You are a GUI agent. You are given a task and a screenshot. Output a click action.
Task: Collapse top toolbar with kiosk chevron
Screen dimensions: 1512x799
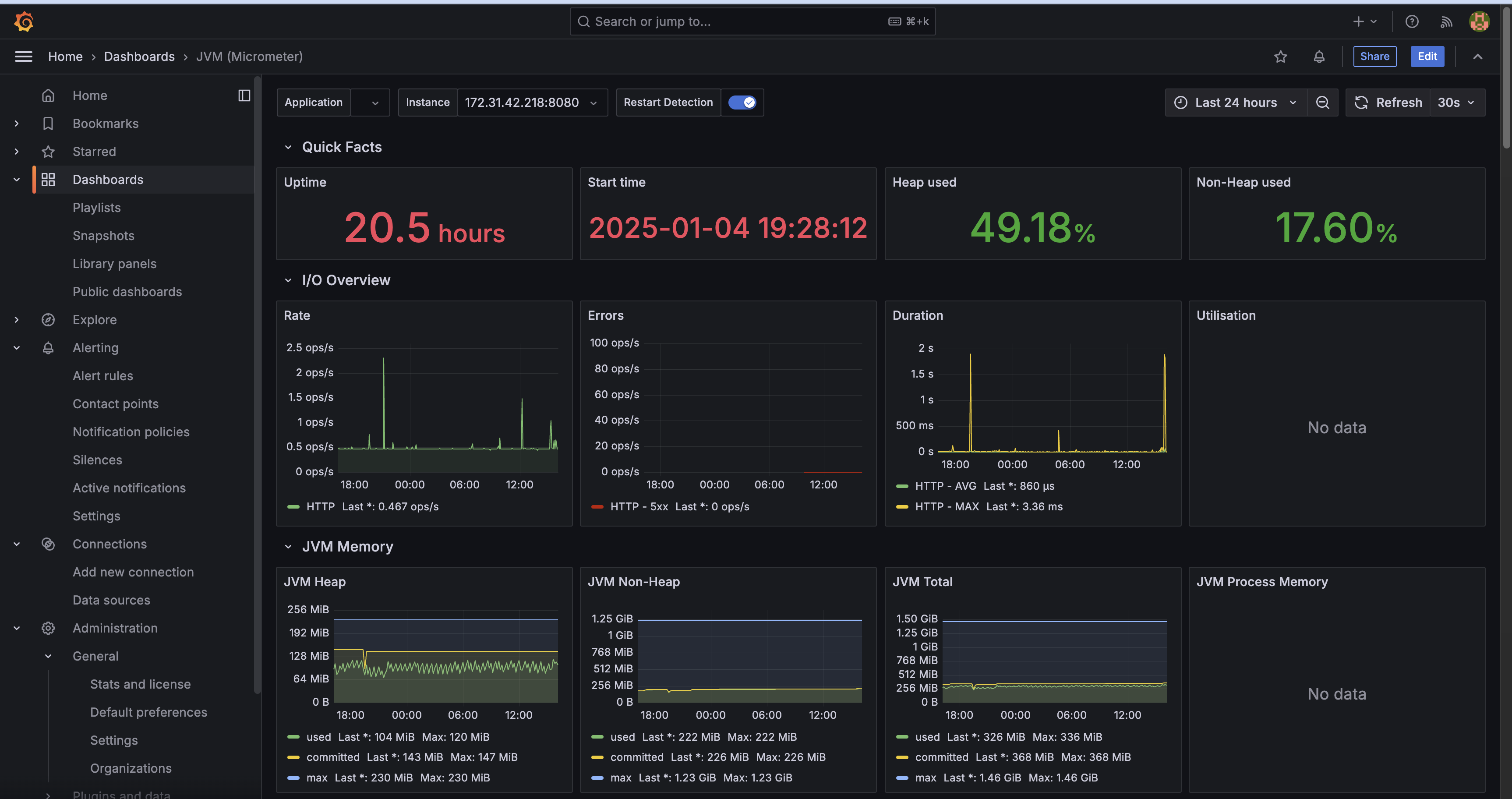tap(1477, 57)
